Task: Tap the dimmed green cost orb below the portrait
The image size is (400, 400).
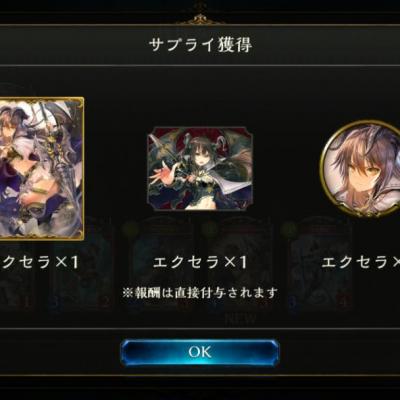Action: coord(287,229)
